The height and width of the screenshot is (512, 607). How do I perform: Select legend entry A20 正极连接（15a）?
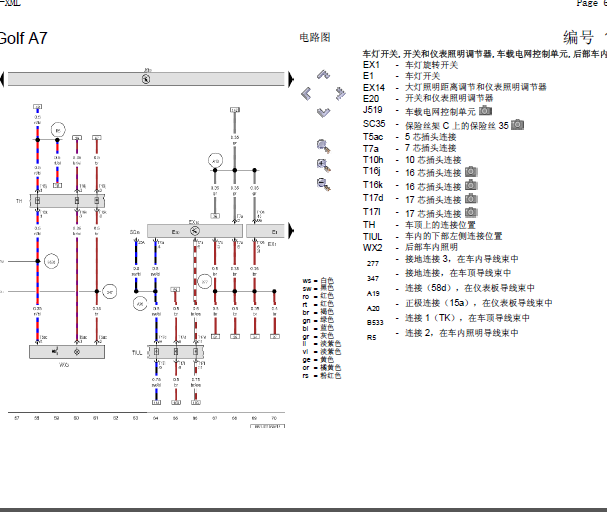pos(459,304)
